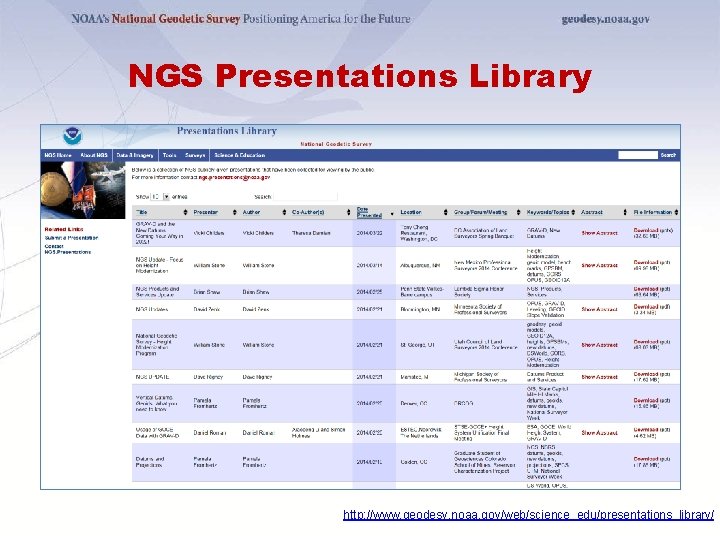Sort table by Keywords/Topics column arrows

(x=573, y=212)
